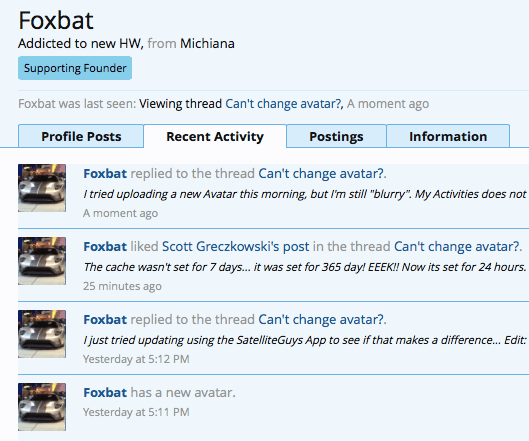Open the Information tab
This screenshot has width=529, height=441.
click(448, 136)
